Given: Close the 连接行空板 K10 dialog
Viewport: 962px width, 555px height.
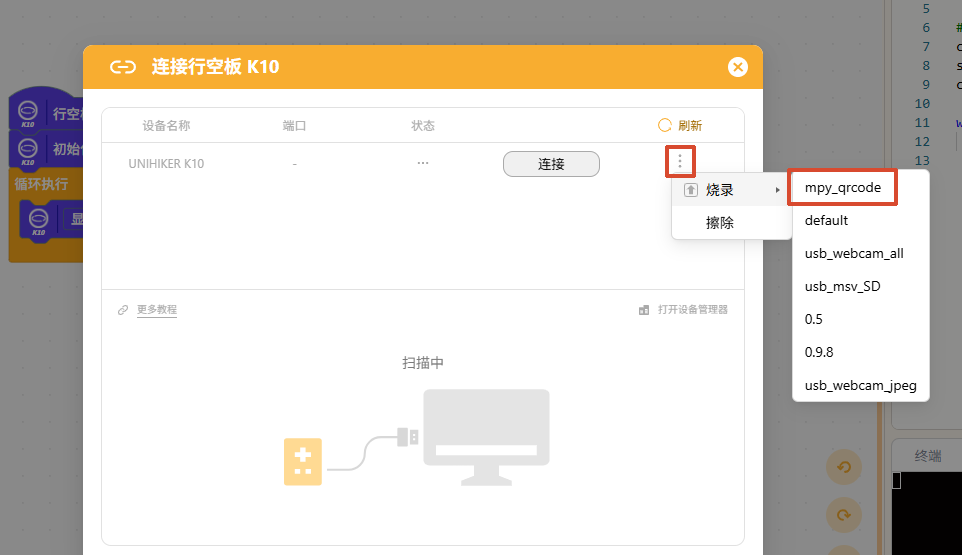Looking at the screenshot, I should click(737, 67).
